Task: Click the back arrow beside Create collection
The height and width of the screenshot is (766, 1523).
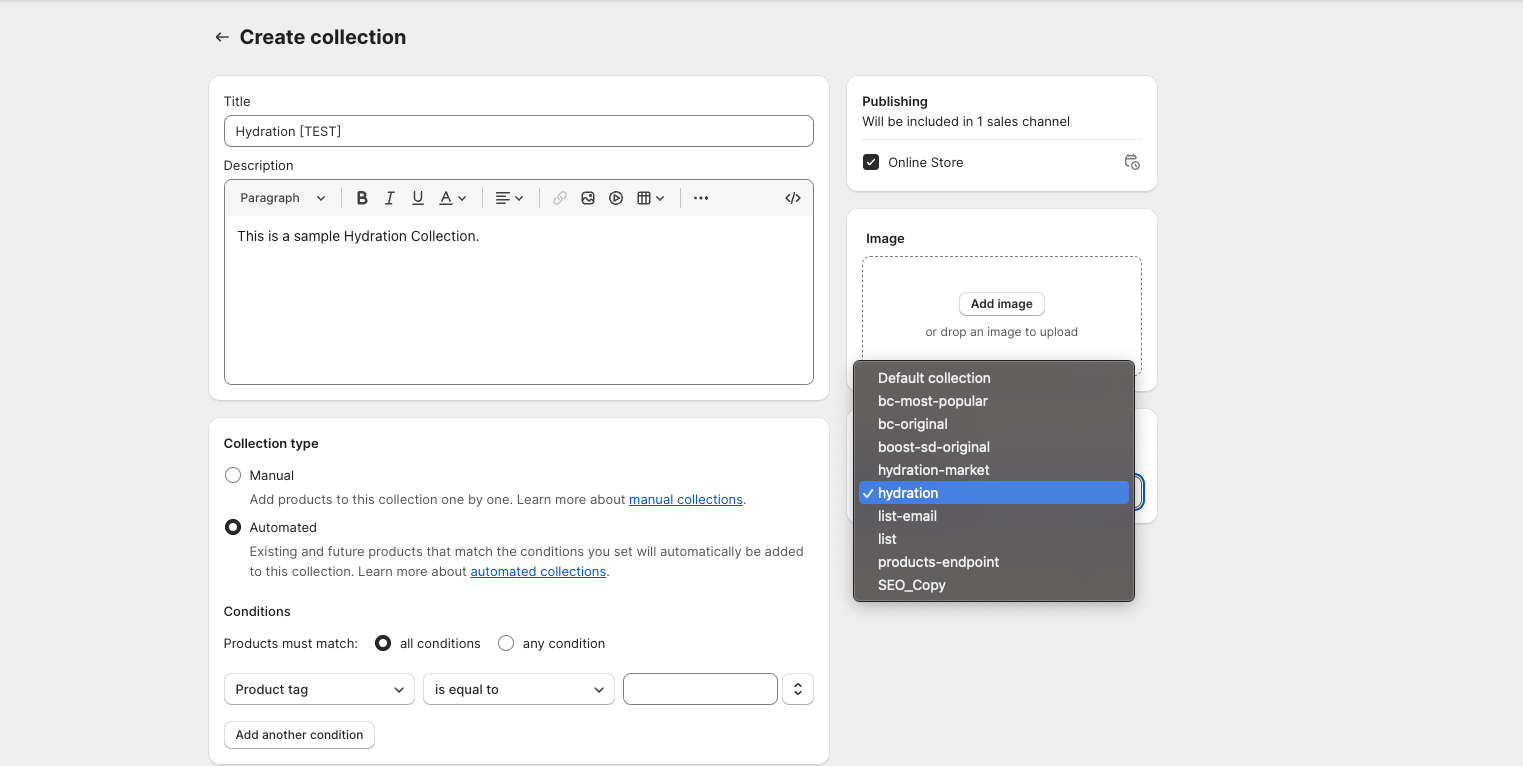Action: [221, 37]
